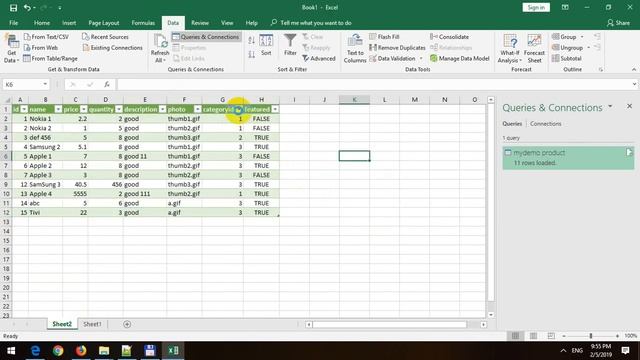Click the Subtotal button

567,58
